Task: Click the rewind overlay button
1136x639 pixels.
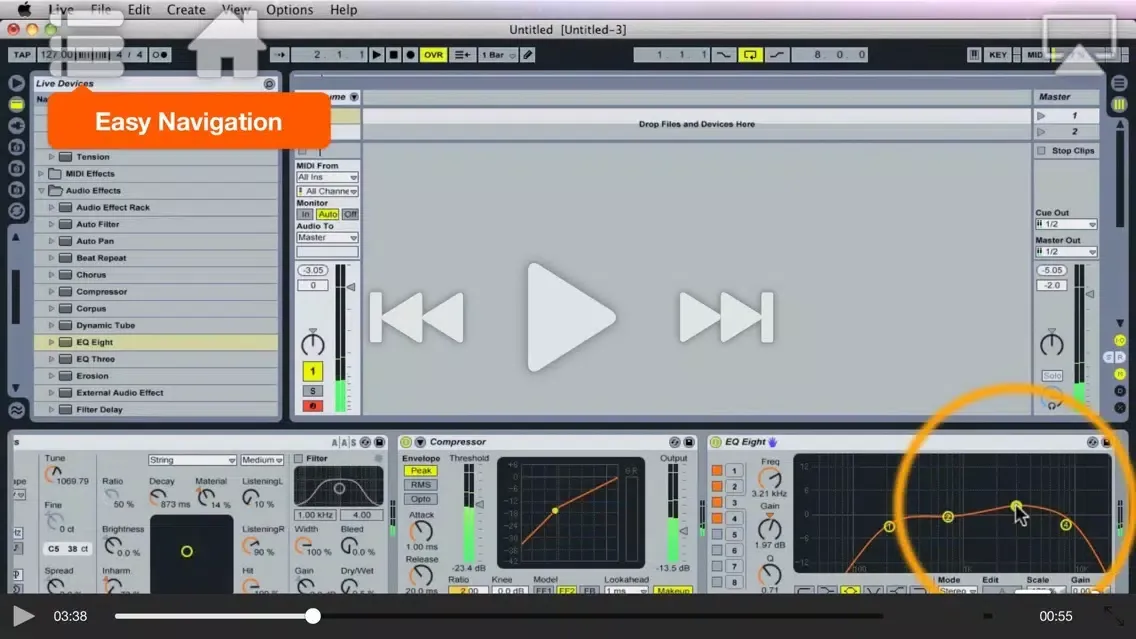Action: 417,317
